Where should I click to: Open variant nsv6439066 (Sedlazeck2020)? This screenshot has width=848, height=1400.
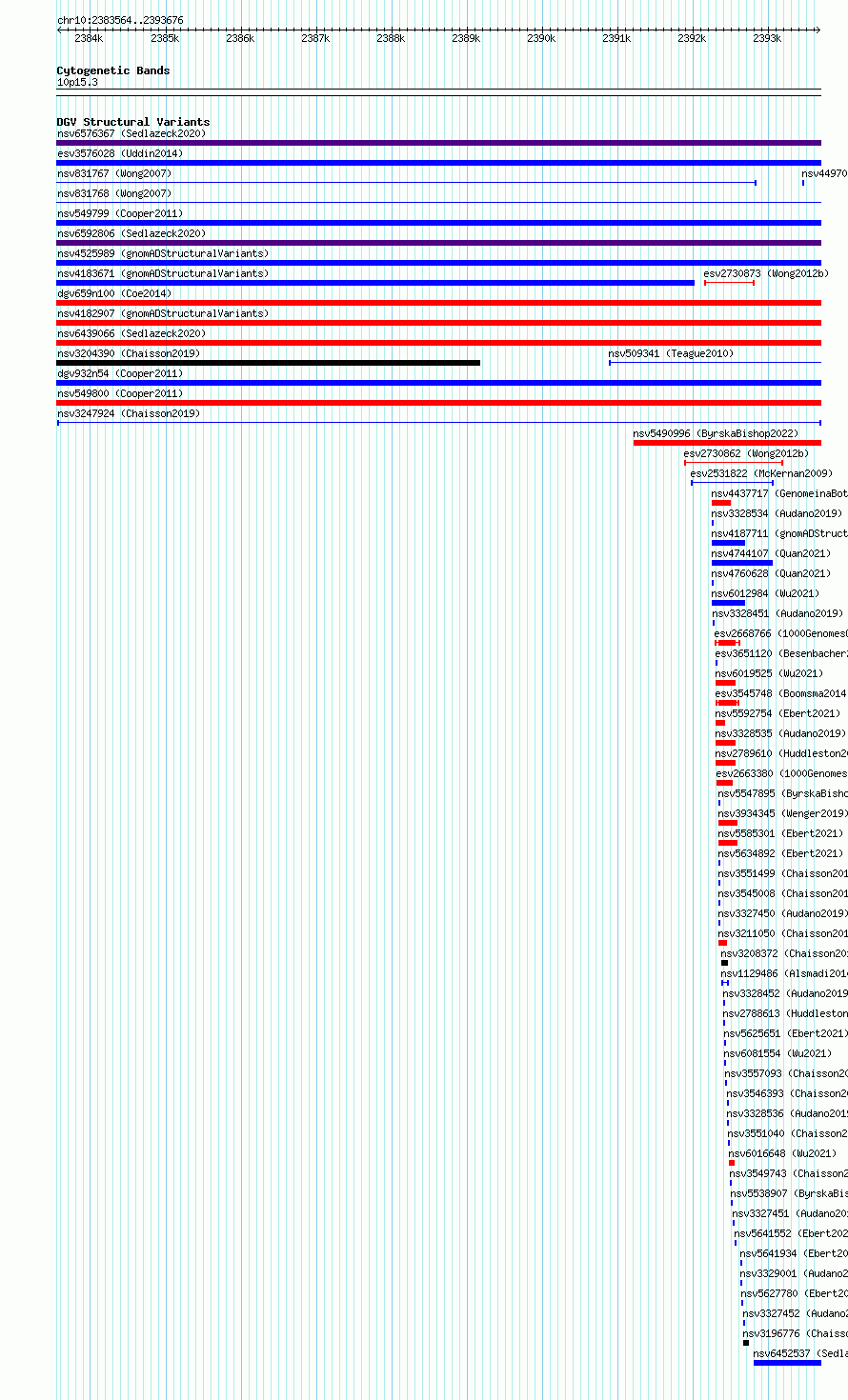click(131, 333)
